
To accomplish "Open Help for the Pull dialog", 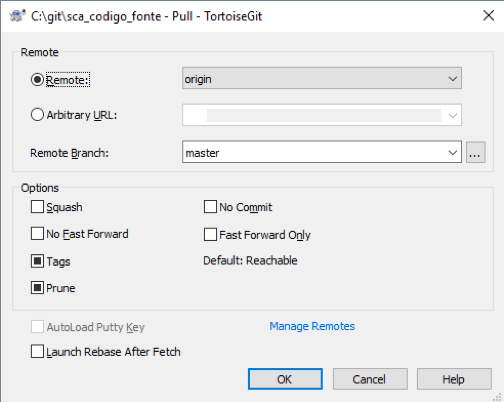I will click(x=454, y=379).
